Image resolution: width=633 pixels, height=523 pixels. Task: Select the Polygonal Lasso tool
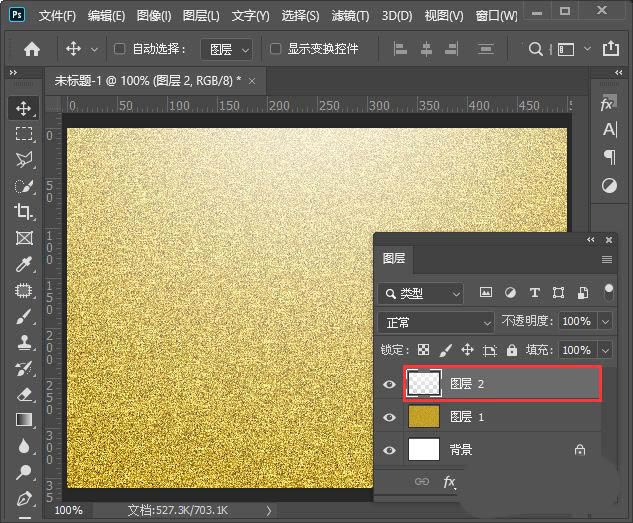click(x=24, y=159)
